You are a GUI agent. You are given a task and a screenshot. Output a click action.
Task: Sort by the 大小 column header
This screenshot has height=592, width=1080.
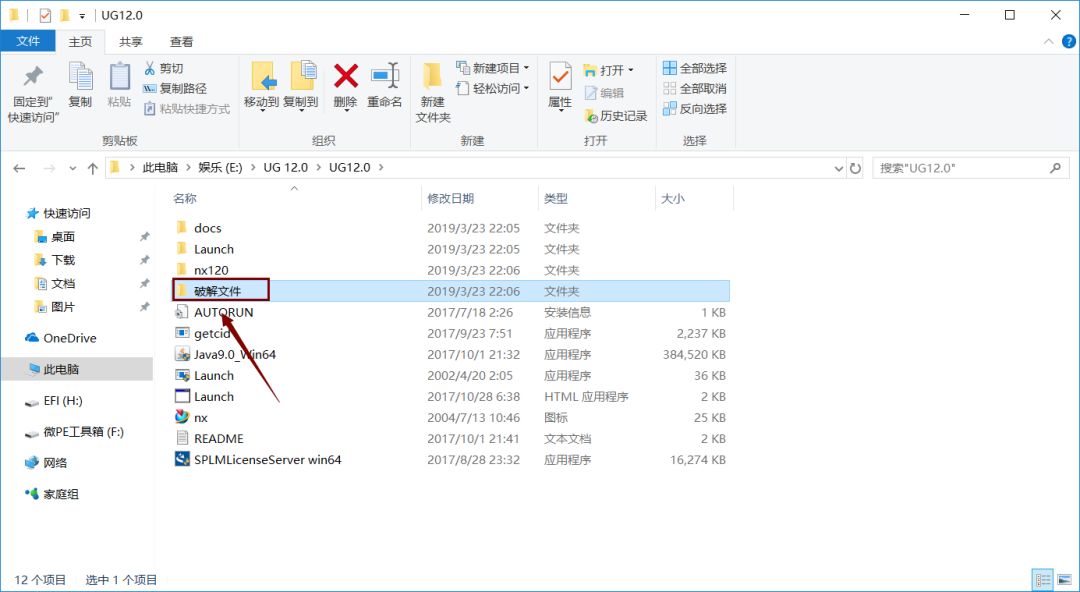(x=672, y=198)
